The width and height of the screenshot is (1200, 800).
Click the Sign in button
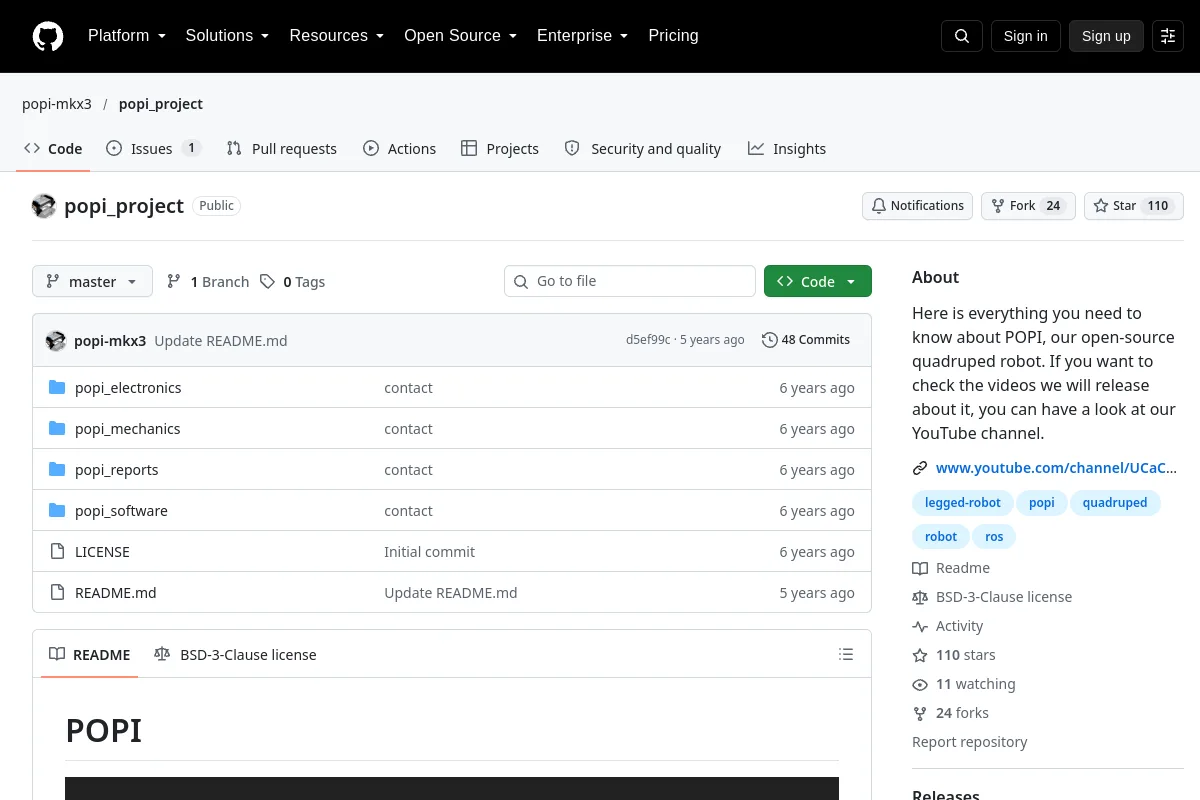pyautogui.click(x=1025, y=36)
